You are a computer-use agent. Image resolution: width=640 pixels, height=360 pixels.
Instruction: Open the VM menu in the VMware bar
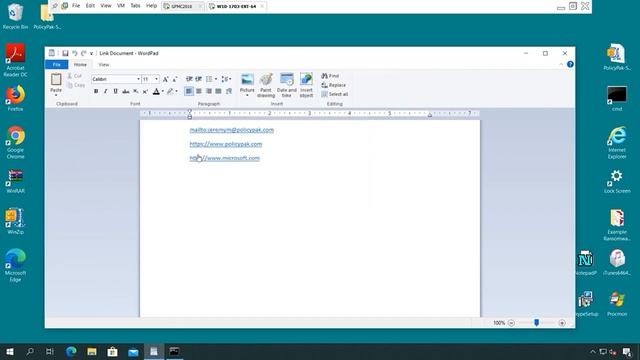(x=121, y=6)
